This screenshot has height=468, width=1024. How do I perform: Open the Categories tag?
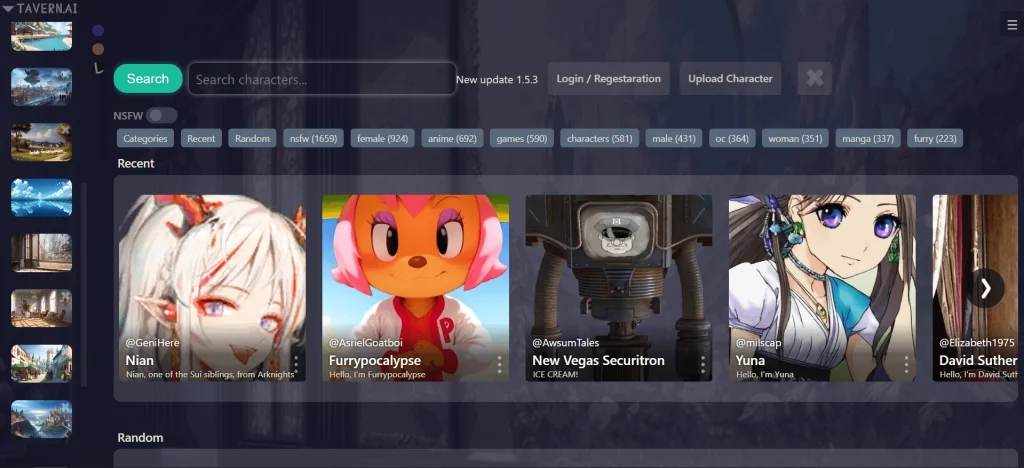pyautogui.click(x=146, y=138)
